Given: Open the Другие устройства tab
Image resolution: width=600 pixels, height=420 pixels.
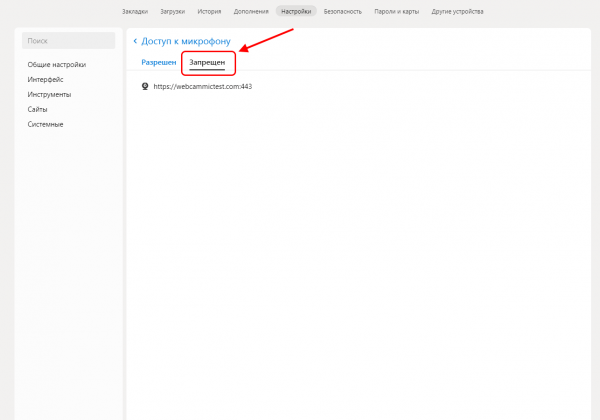Looking at the screenshot, I should 457,11.
